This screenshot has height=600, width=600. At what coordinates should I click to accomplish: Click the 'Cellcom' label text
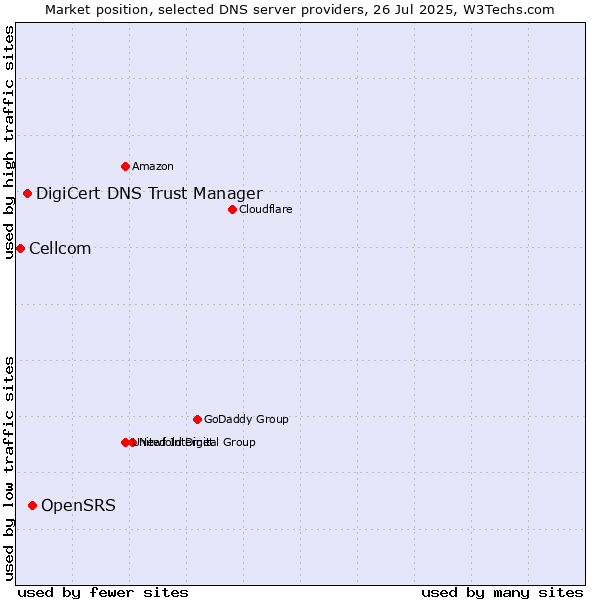(60, 249)
